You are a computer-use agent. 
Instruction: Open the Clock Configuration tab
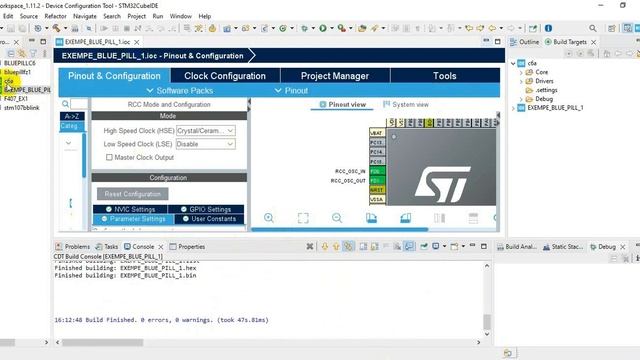click(225, 76)
